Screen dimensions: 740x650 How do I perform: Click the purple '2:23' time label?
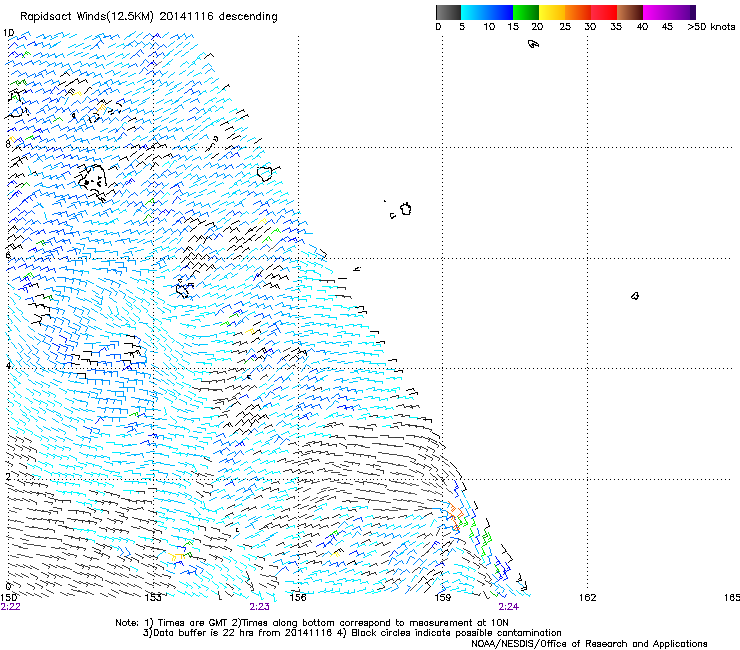click(259, 607)
